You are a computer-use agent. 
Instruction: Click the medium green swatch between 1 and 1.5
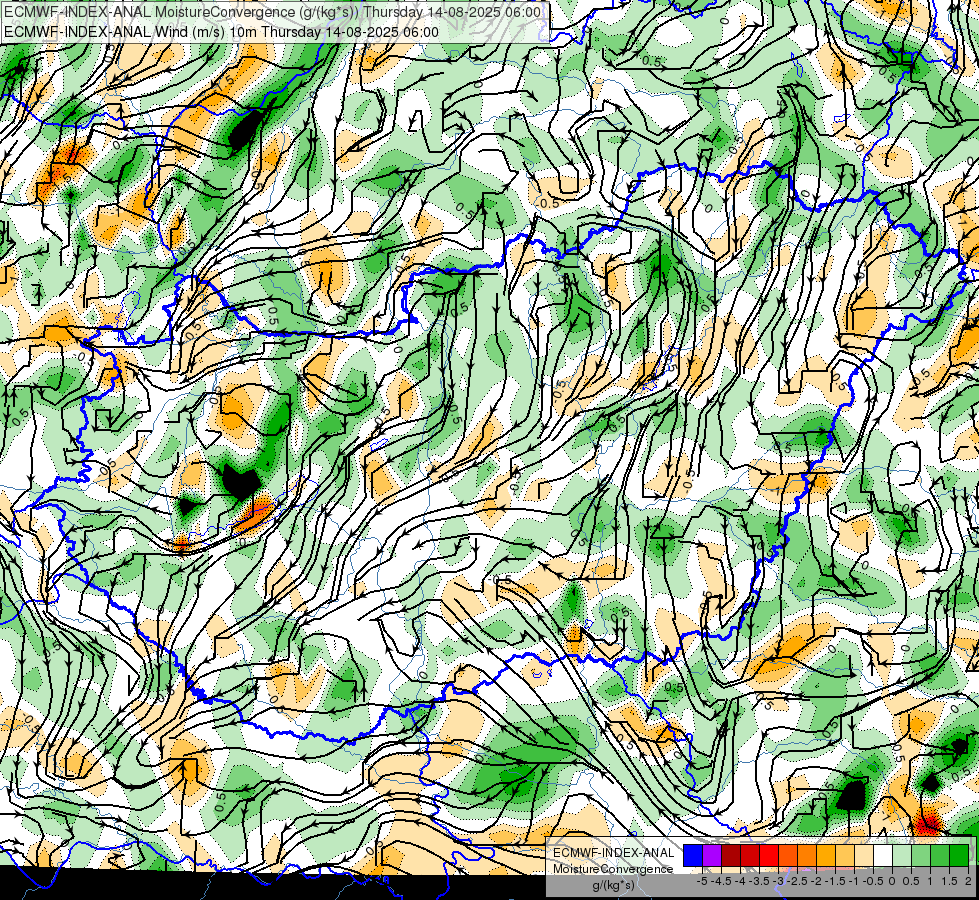[x=940, y=855]
